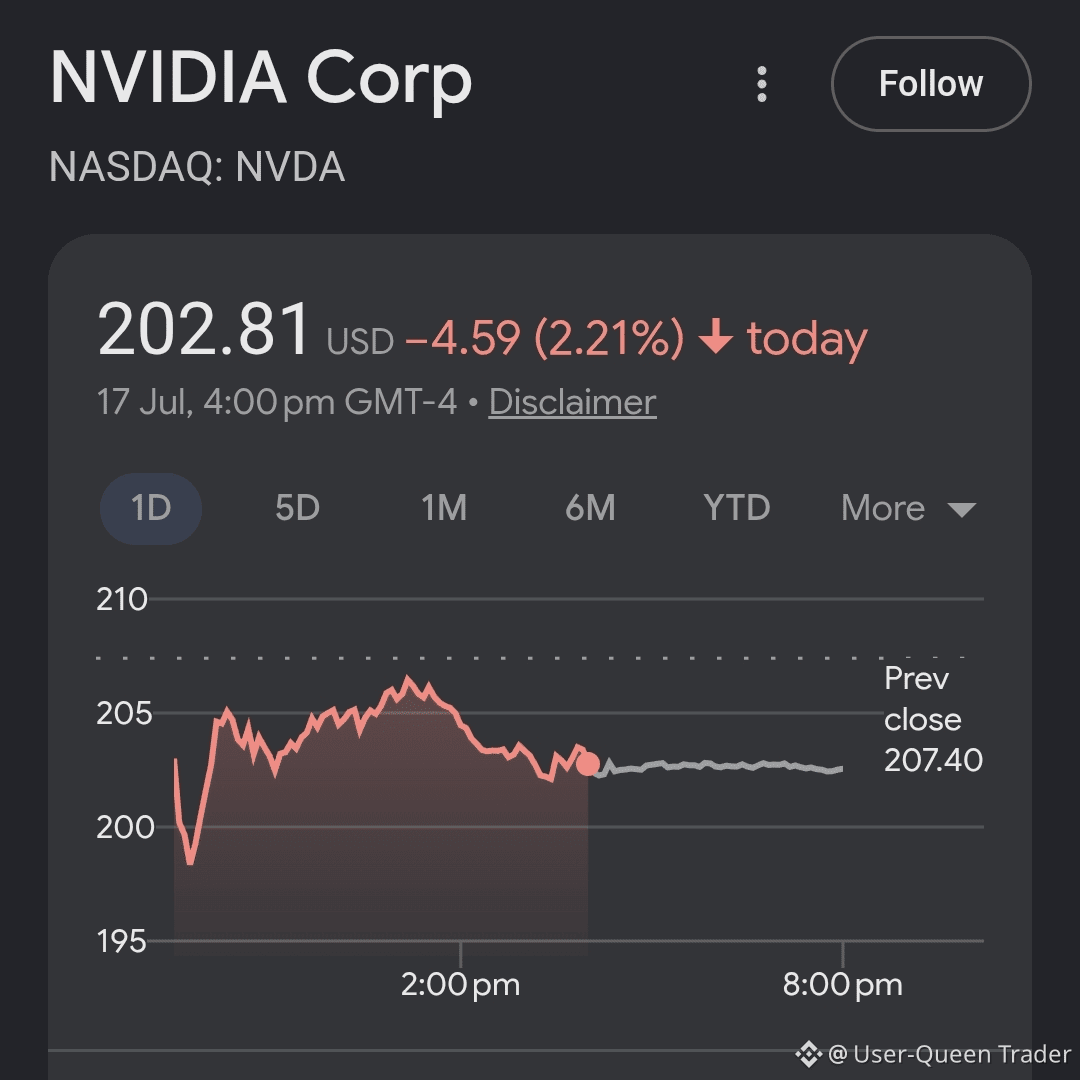Switch to the 1M chart range
This screenshot has height=1080, width=1080.
point(444,508)
